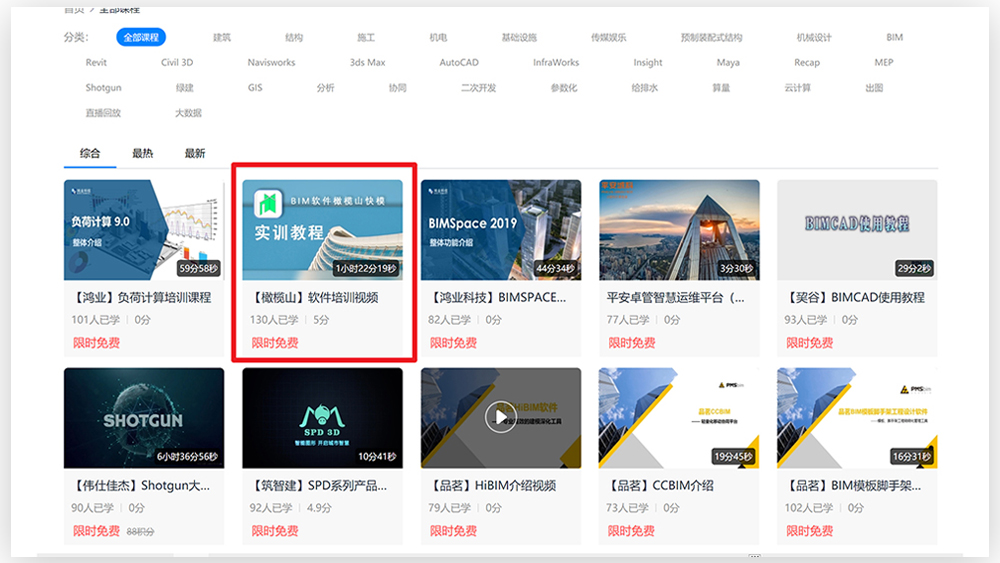Select the AutoCAD category filter
Image resolution: width=1000 pixels, height=563 pixels.
pos(459,62)
